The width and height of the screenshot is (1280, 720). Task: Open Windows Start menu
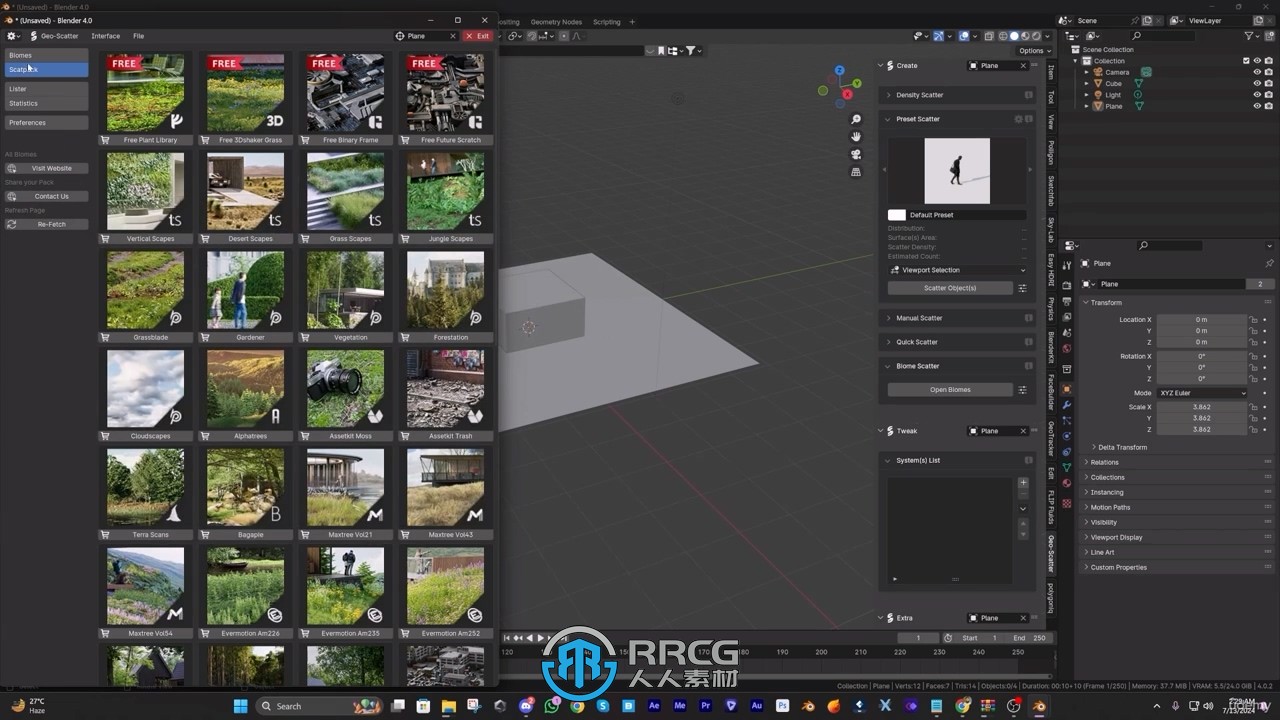point(240,706)
